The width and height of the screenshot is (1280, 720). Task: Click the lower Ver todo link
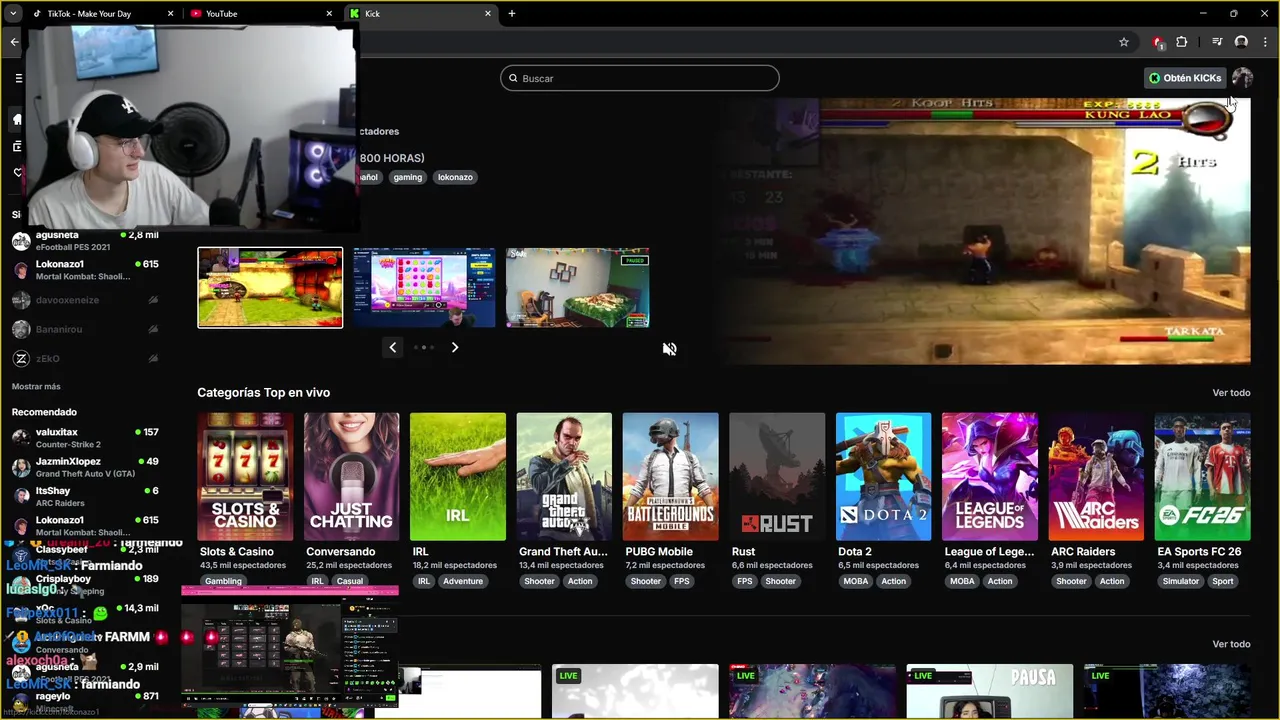(x=1231, y=644)
